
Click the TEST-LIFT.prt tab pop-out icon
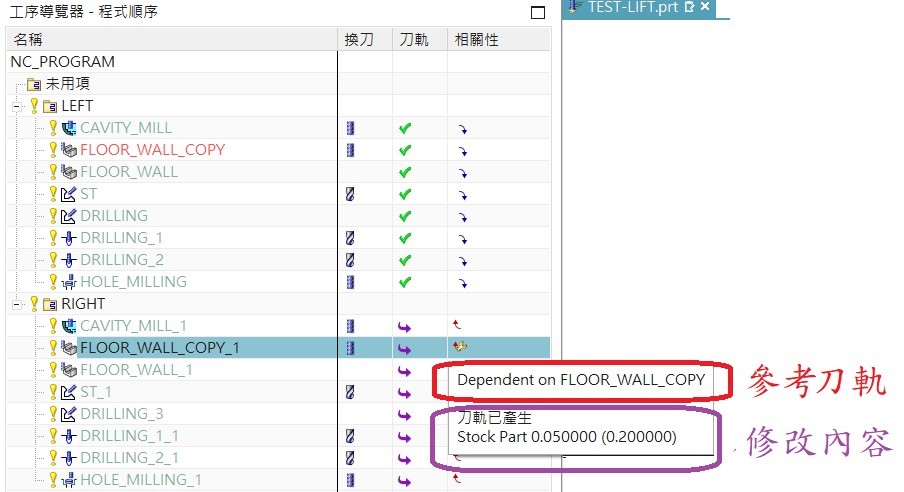click(689, 7)
